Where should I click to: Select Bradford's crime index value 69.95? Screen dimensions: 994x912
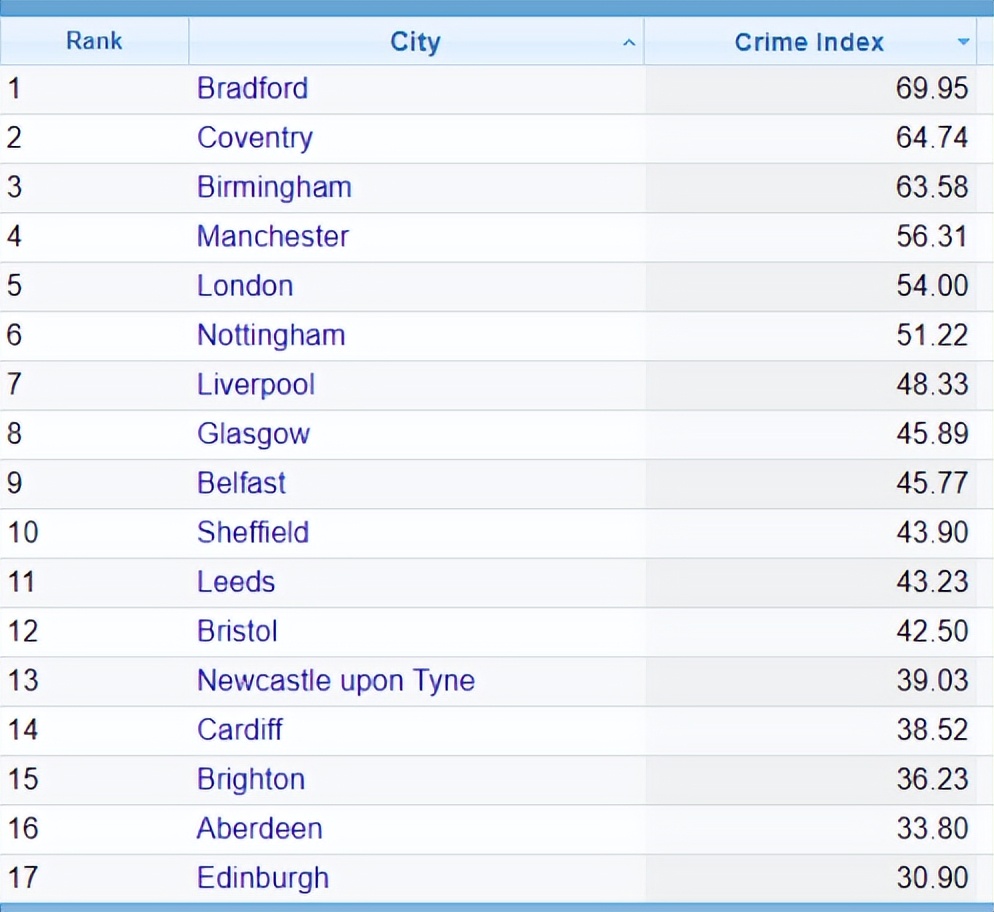931,88
